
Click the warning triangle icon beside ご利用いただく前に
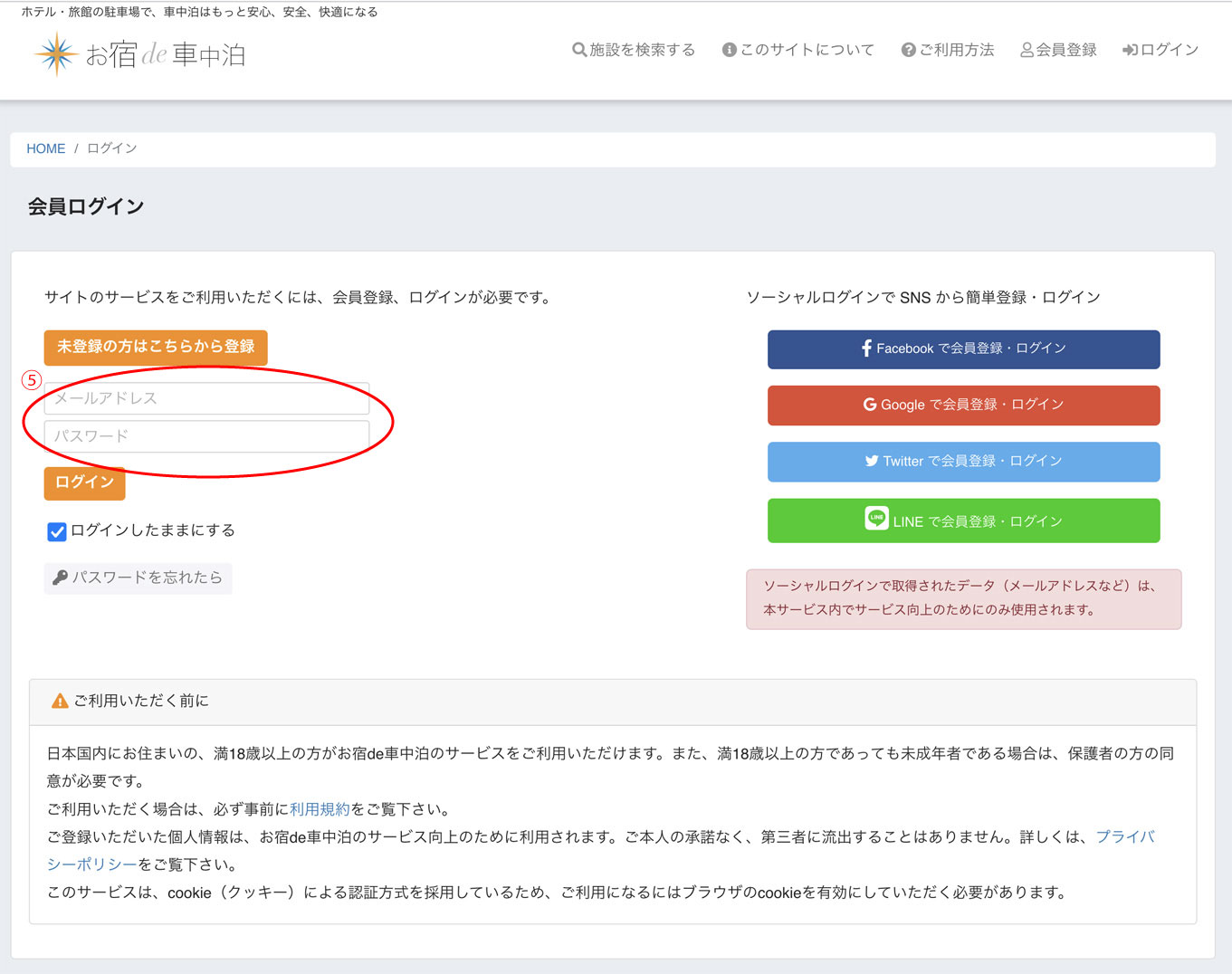click(x=60, y=701)
